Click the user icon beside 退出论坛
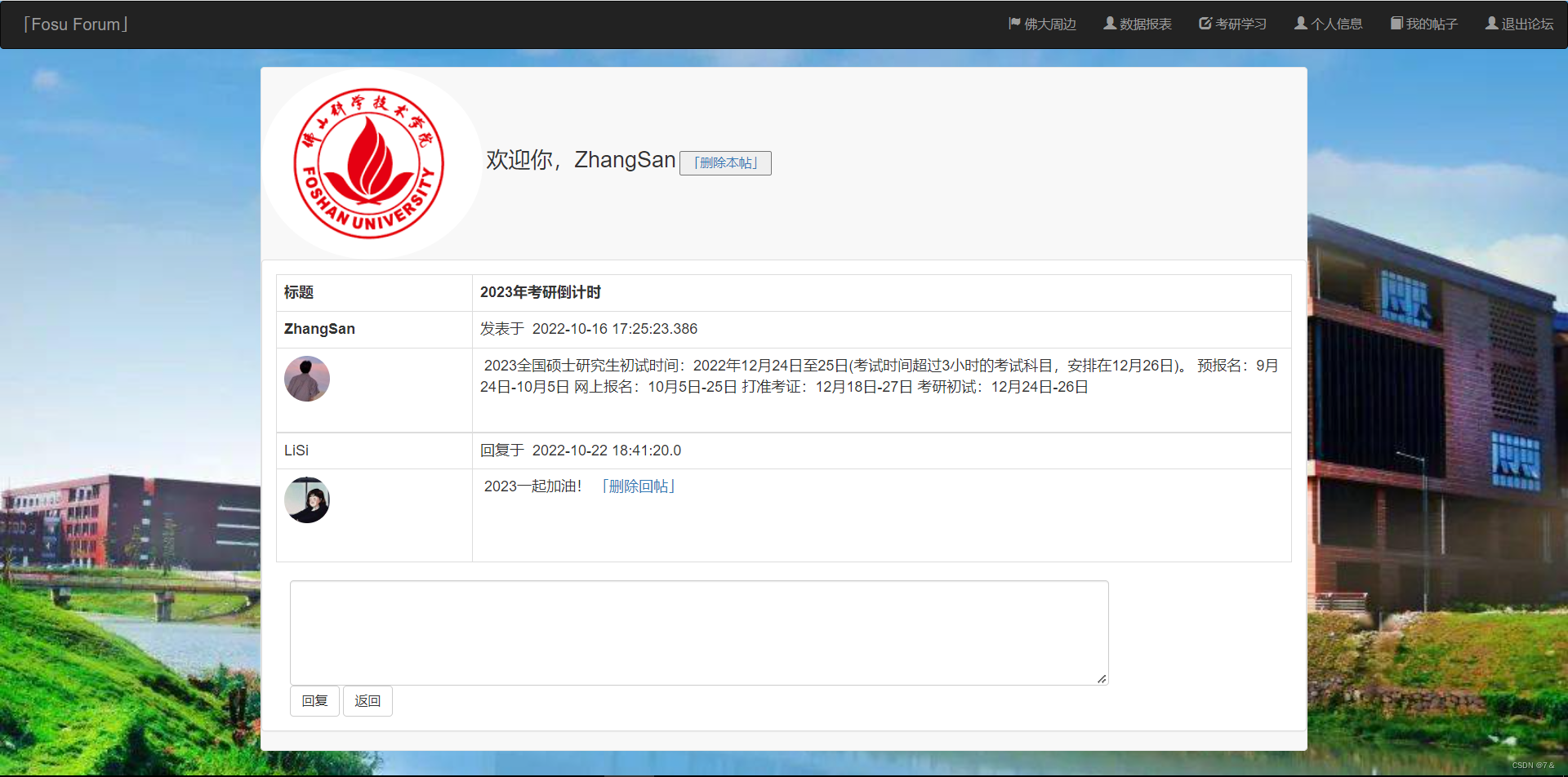Image resolution: width=1568 pixels, height=777 pixels. pyautogui.click(x=1491, y=24)
